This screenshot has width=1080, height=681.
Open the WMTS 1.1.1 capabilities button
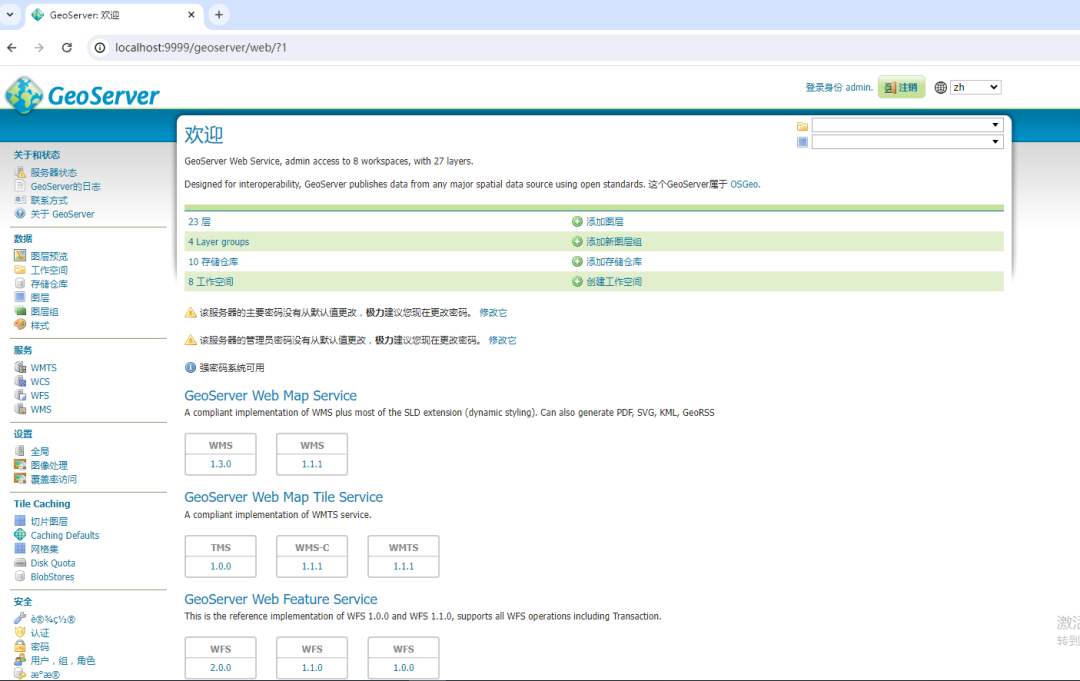[404, 556]
